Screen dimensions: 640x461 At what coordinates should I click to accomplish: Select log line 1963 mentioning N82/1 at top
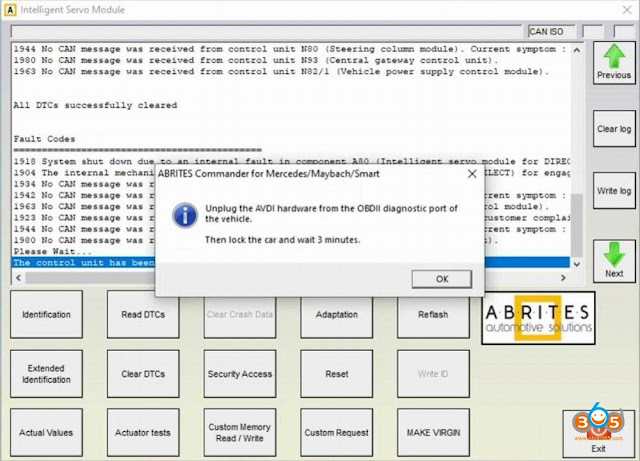click(281, 72)
